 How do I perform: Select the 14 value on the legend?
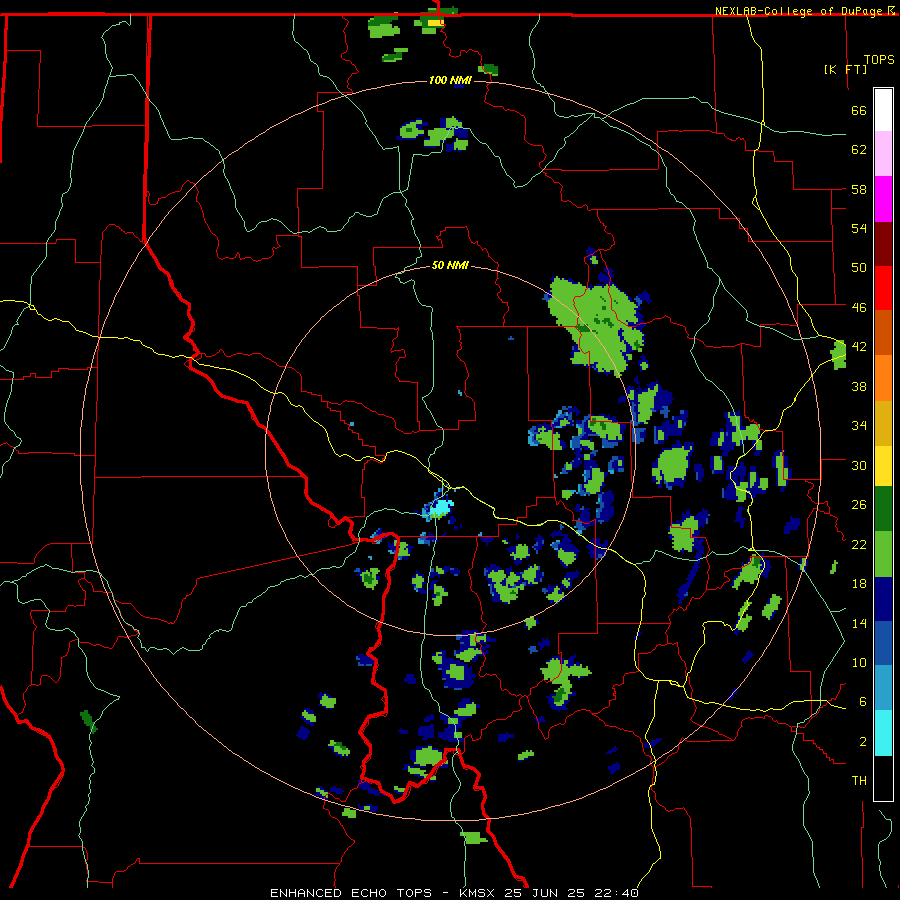point(859,623)
